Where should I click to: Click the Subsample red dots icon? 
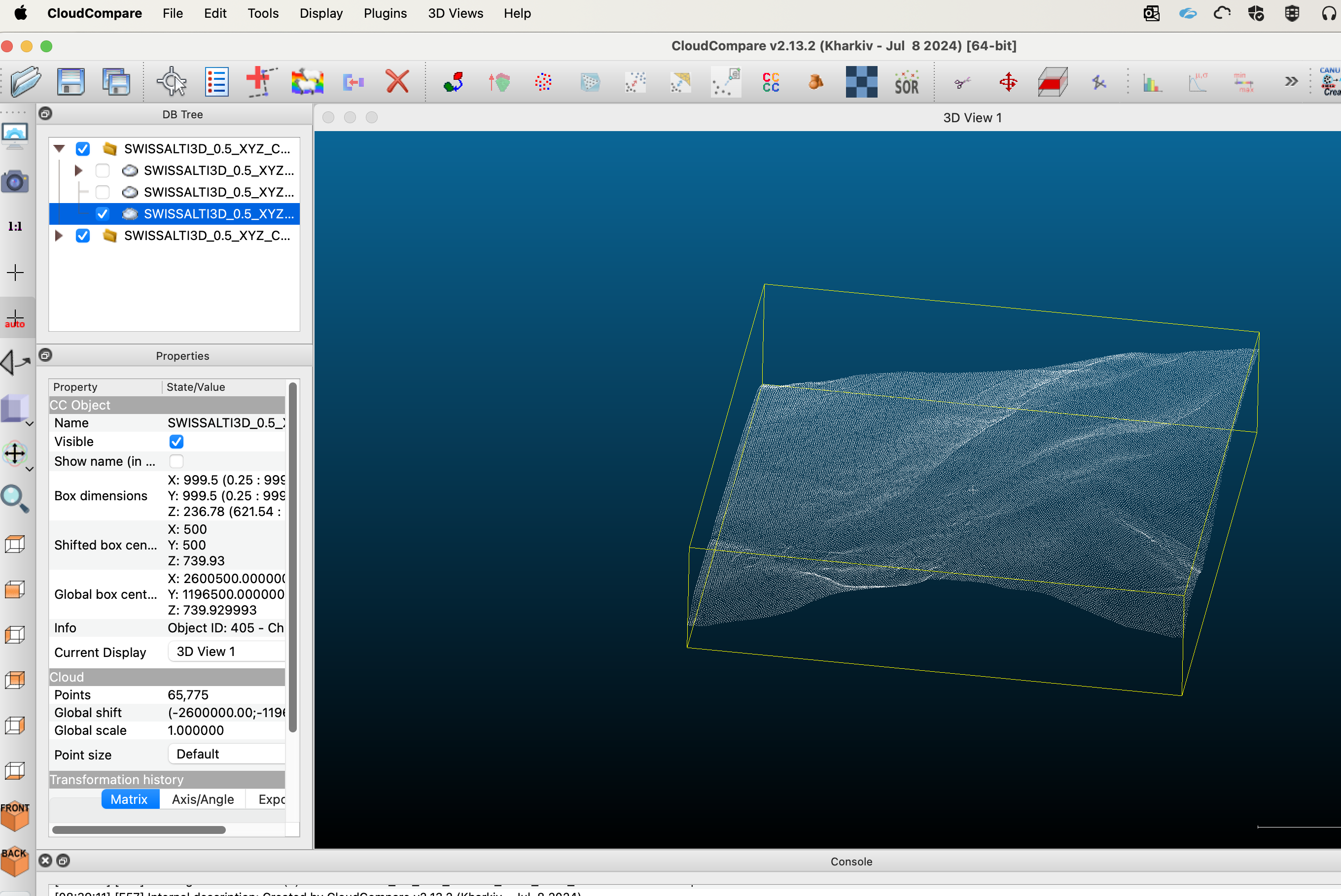tap(543, 82)
